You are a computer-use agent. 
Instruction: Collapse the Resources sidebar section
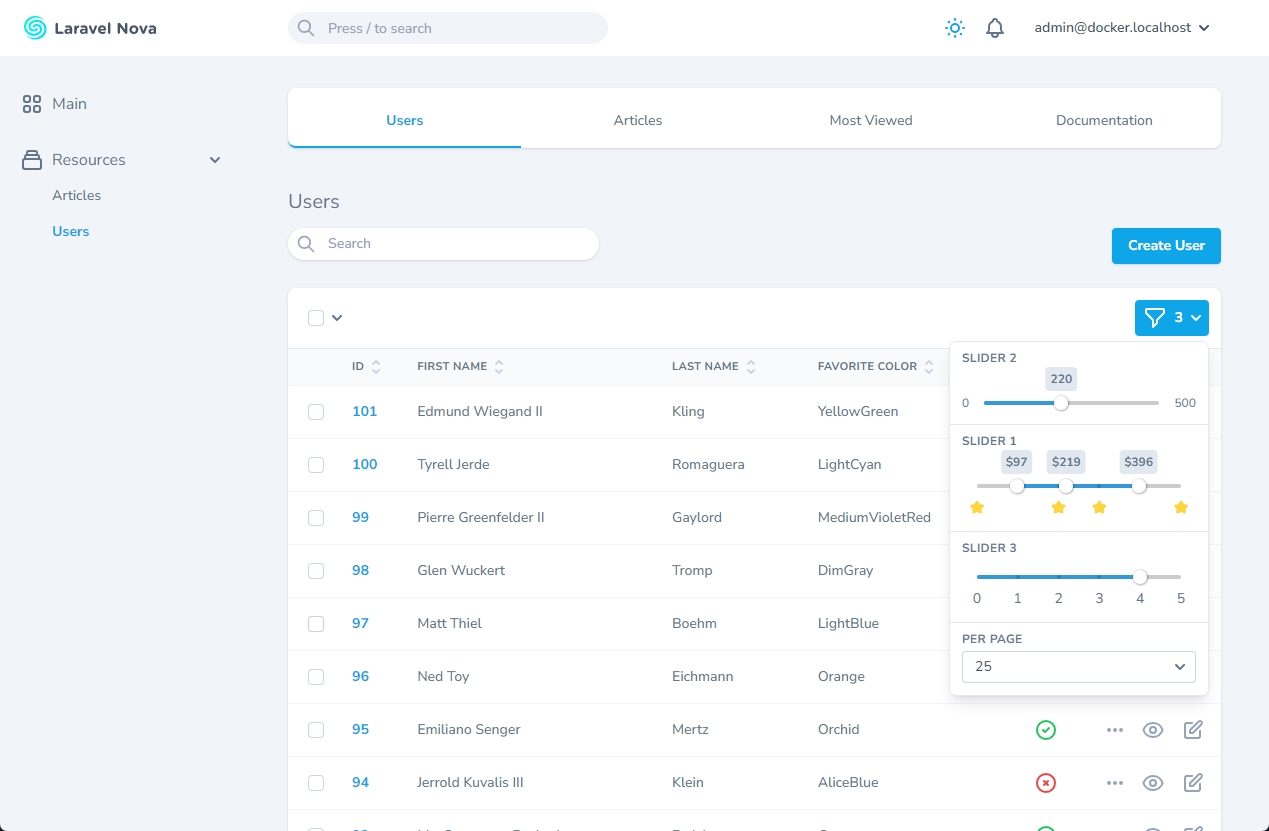click(x=214, y=160)
